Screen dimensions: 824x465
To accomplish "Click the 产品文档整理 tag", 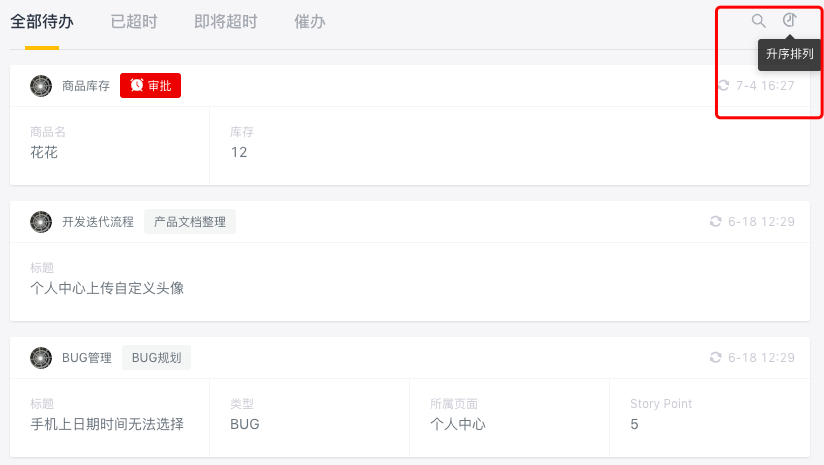I will [190, 222].
